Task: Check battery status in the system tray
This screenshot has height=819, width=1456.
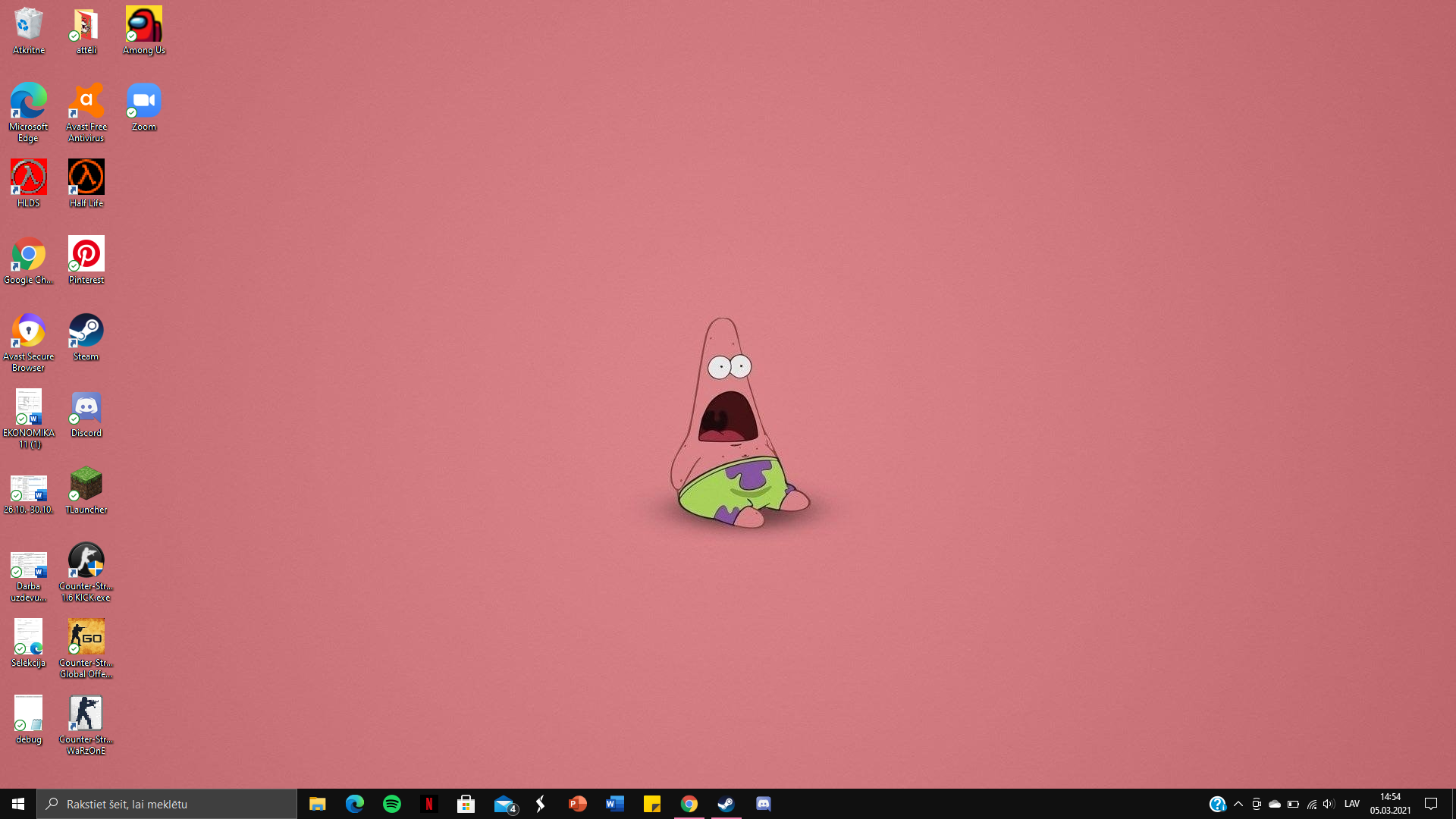Action: click(1293, 804)
